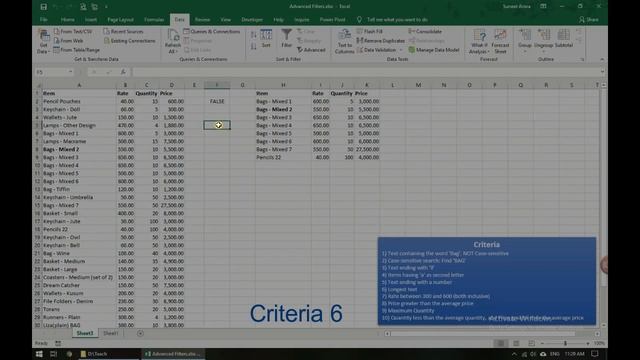Run Flash Fill
The image size is (640, 360).
point(370,31)
